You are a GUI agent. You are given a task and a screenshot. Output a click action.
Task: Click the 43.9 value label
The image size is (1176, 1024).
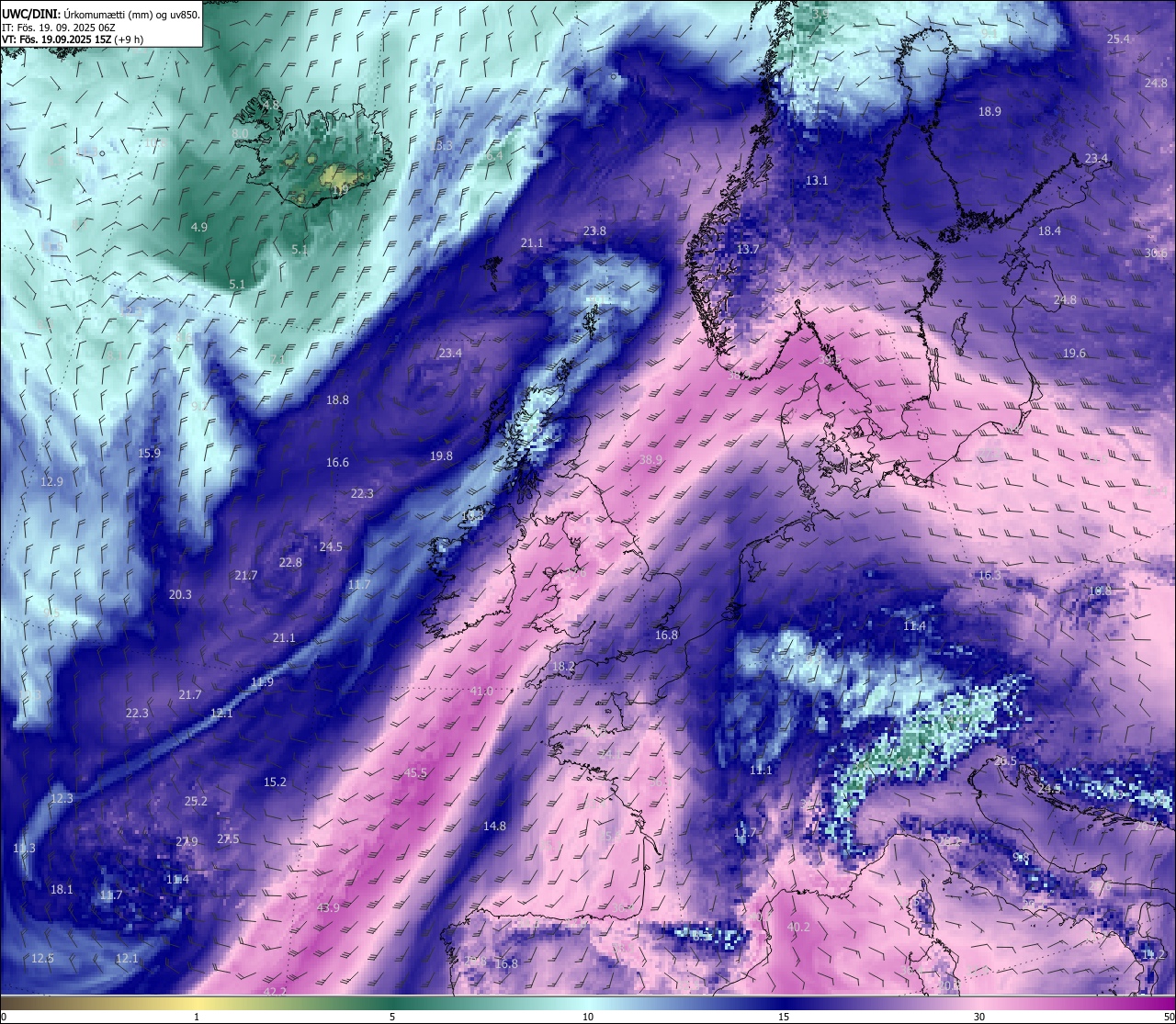pyautogui.click(x=328, y=907)
